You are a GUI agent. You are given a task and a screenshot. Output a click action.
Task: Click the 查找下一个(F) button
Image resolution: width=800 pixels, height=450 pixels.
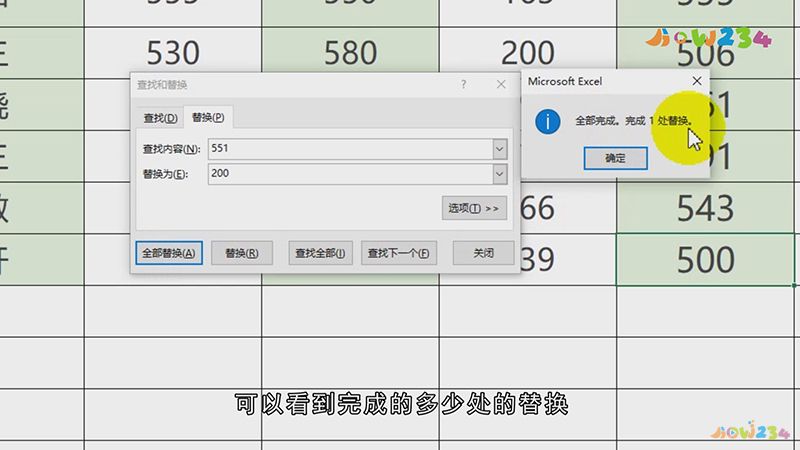399,253
